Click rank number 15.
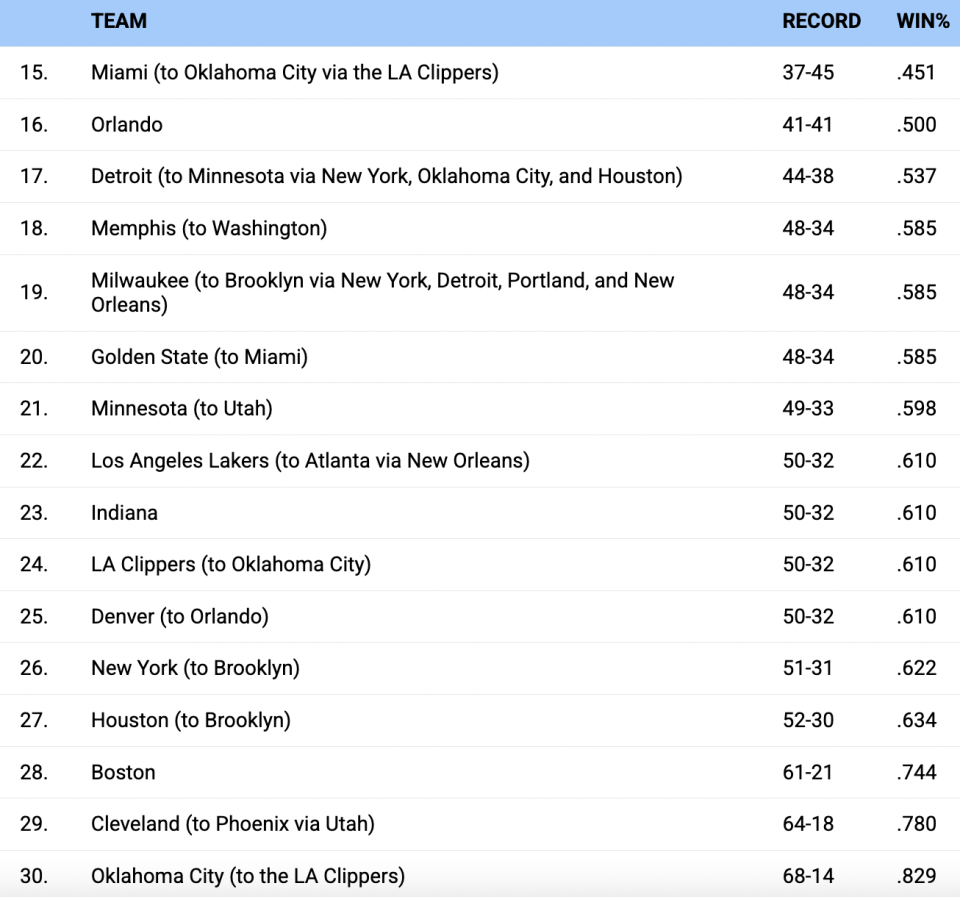Viewport: 960px width, 897px height. (34, 72)
